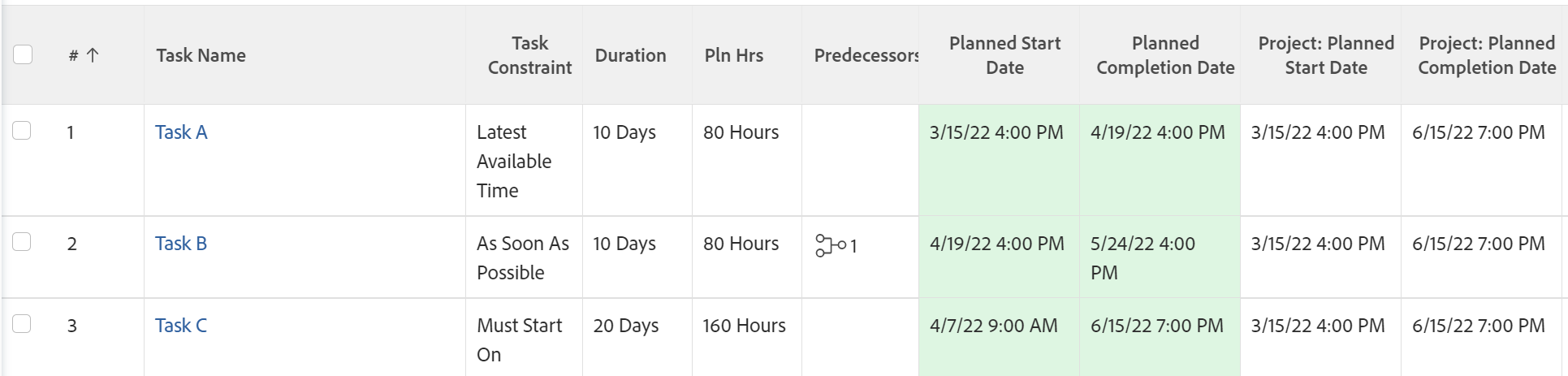Click the Predecessors column header
The image size is (1568, 376).
pos(866,55)
